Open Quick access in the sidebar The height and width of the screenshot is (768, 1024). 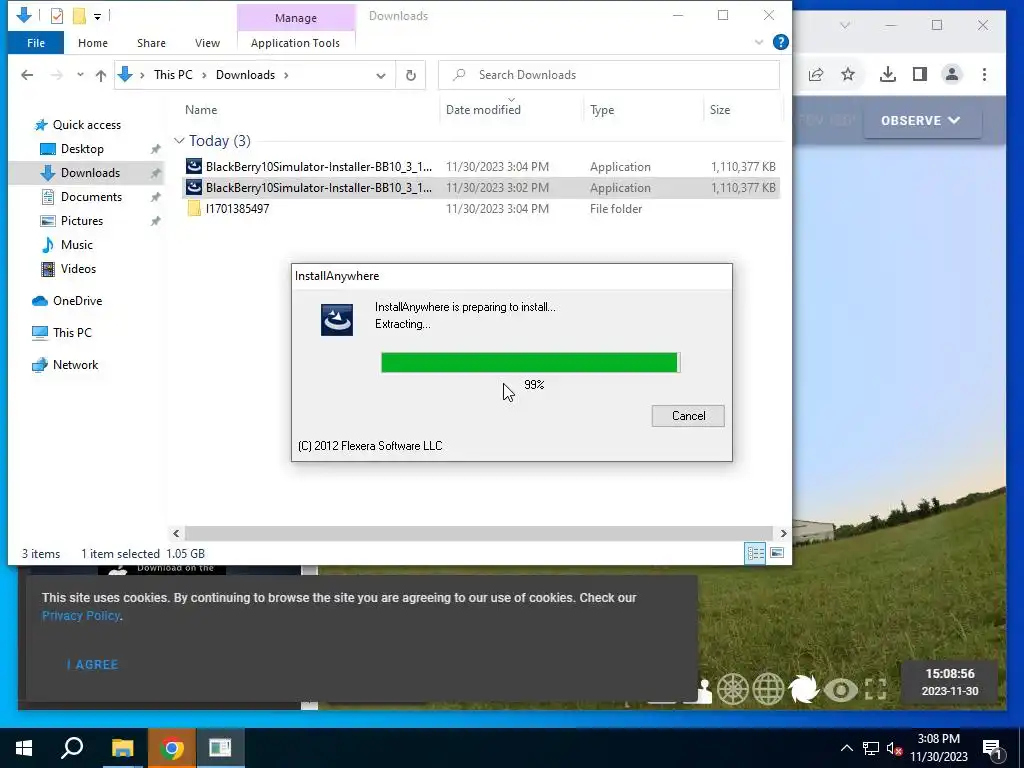click(86, 125)
